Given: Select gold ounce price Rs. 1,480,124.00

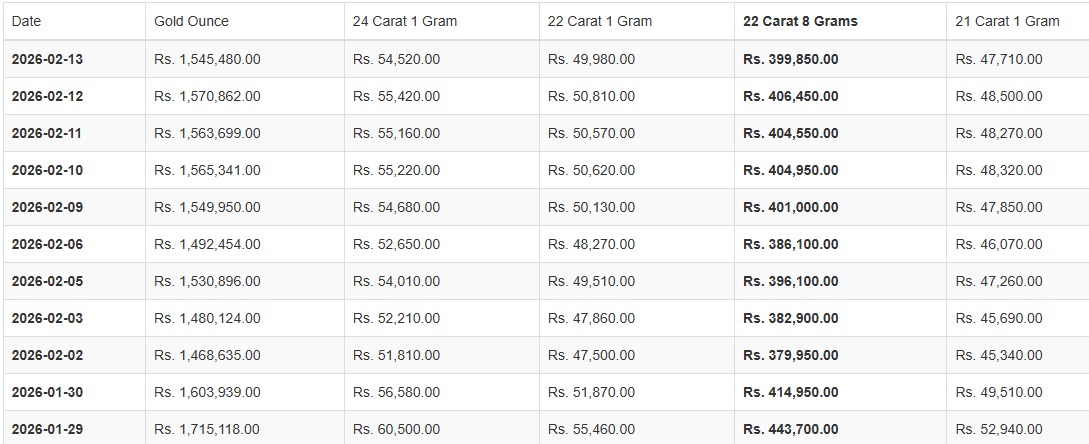Looking at the screenshot, I should click(x=207, y=318).
